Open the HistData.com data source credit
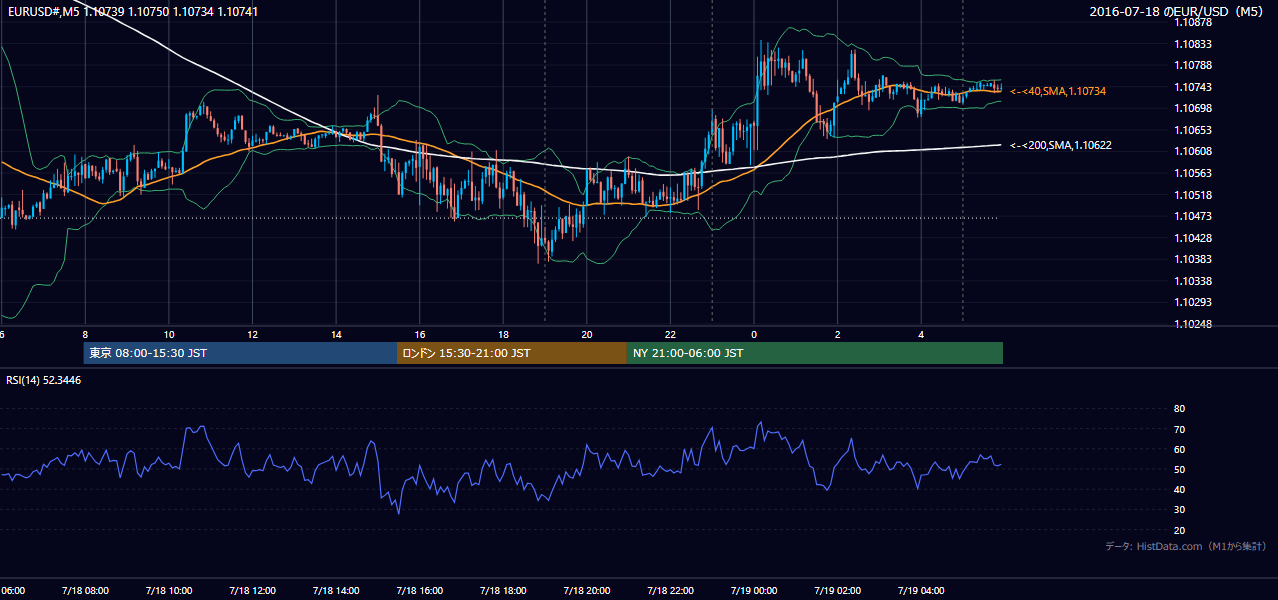This screenshot has width=1278, height=600. [1186, 546]
